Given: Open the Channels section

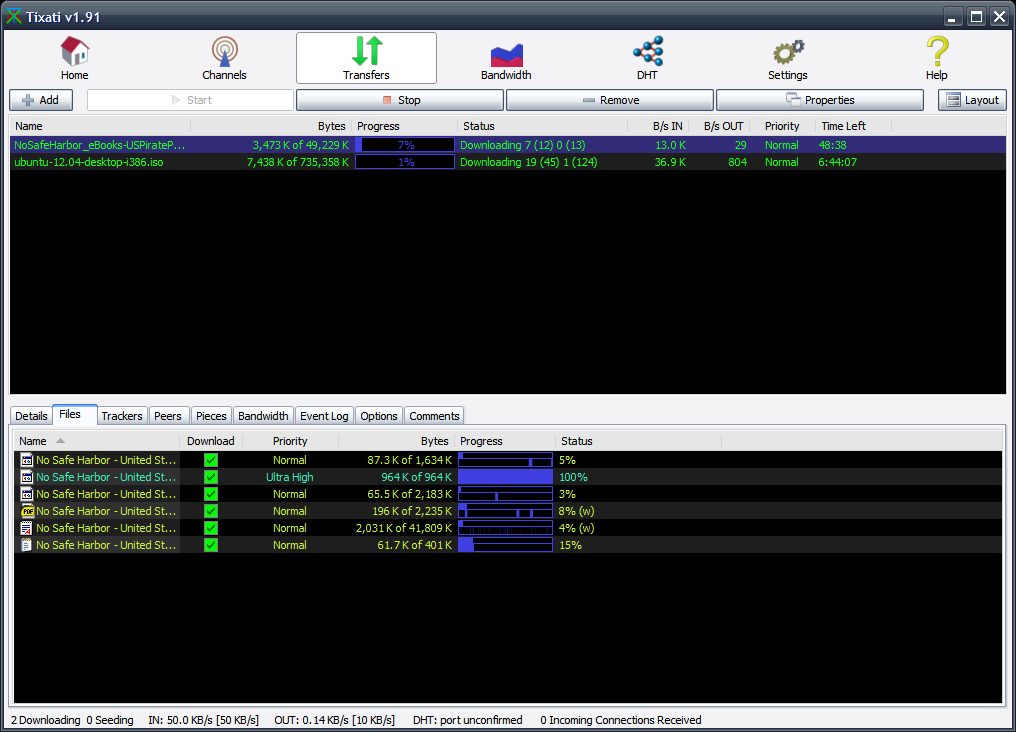Looking at the screenshot, I should [224, 58].
